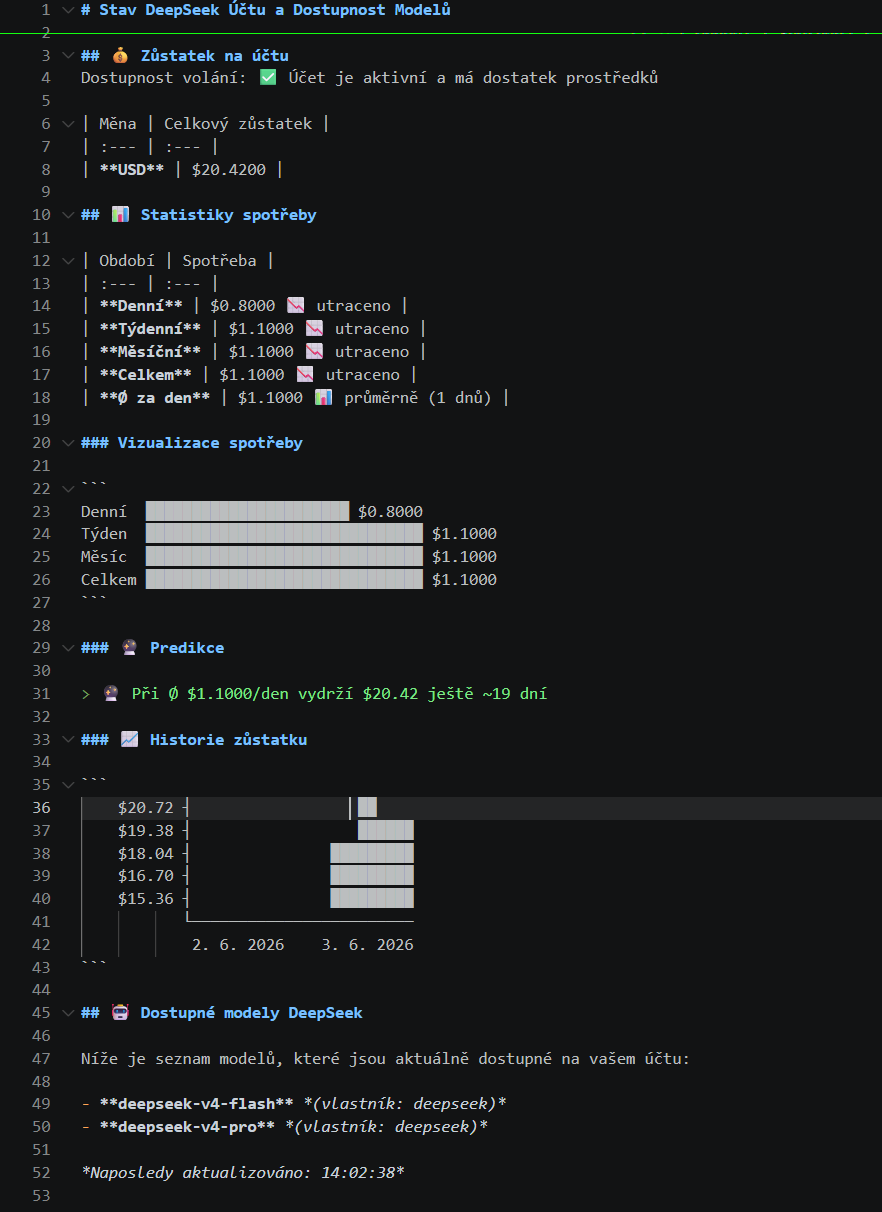Click the '$18.04' axis label
Screen dimensions: 882x1212
click(x=146, y=854)
